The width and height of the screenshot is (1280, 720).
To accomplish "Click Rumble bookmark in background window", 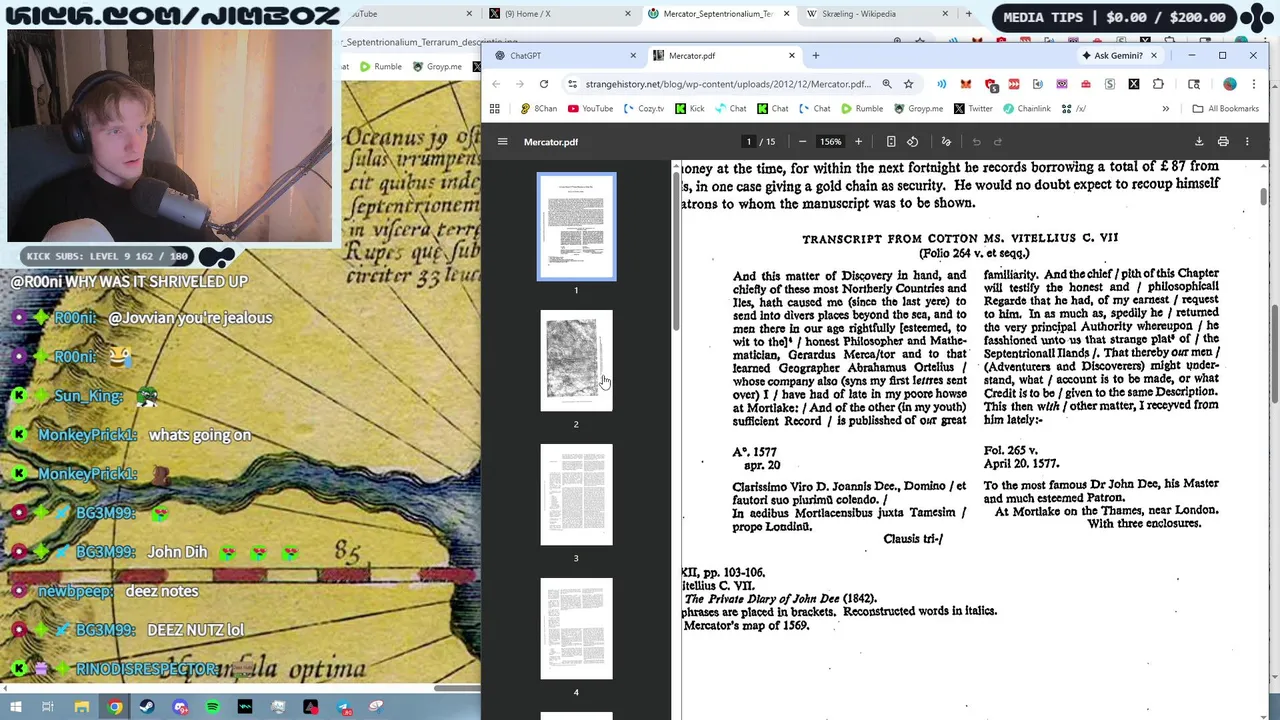I will [381, 67].
